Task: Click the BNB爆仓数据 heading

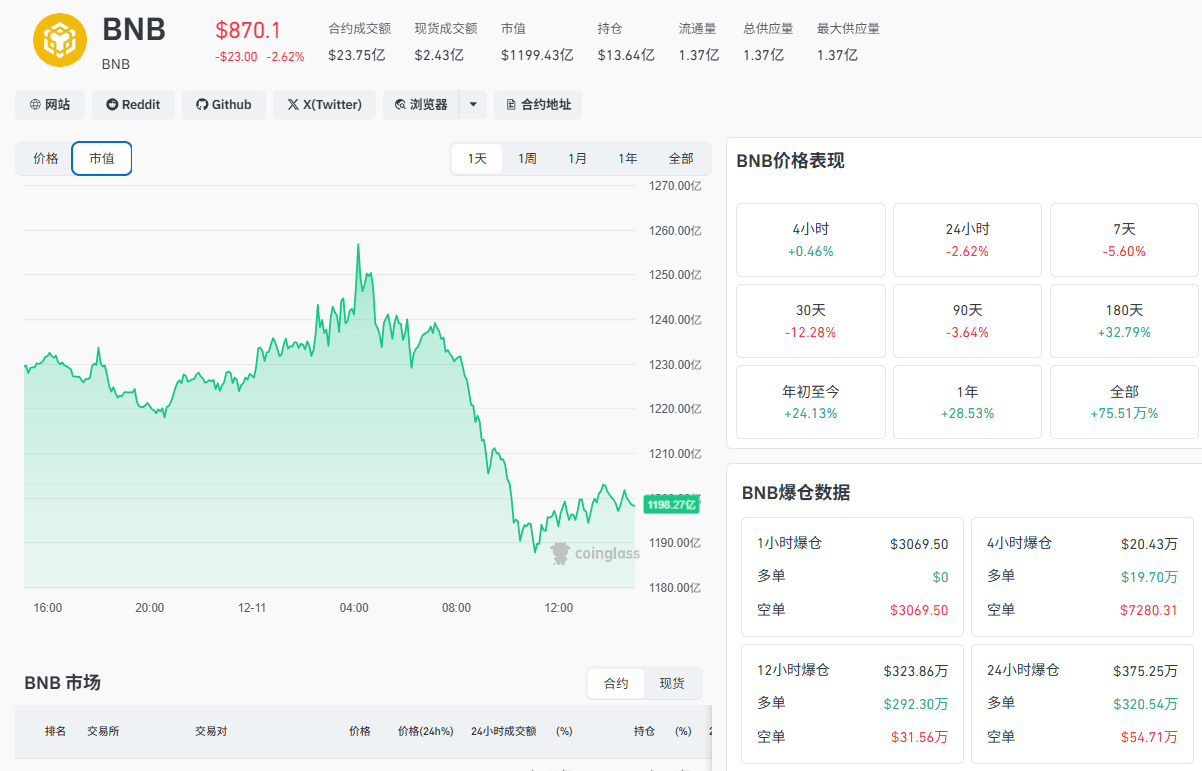Action: pyautogui.click(x=796, y=492)
